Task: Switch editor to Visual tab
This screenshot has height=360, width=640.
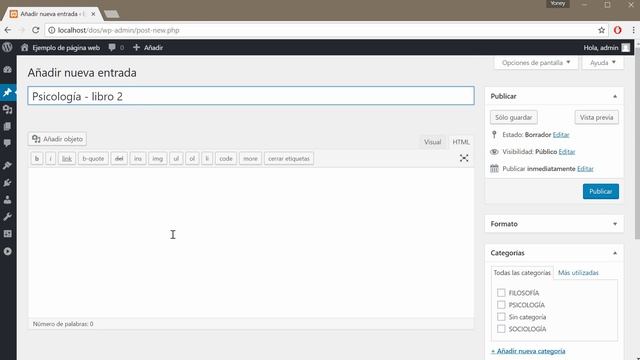Action: point(432,142)
